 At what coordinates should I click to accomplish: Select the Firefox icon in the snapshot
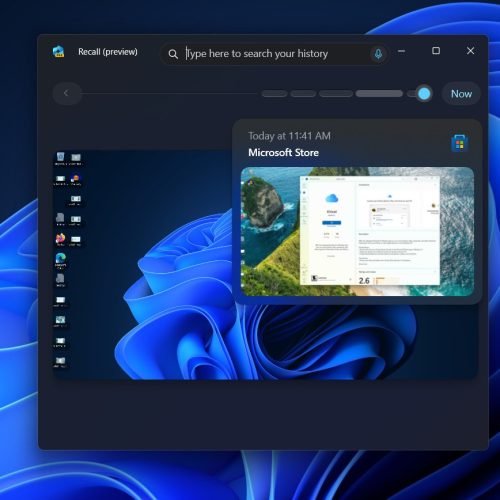coord(60,238)
